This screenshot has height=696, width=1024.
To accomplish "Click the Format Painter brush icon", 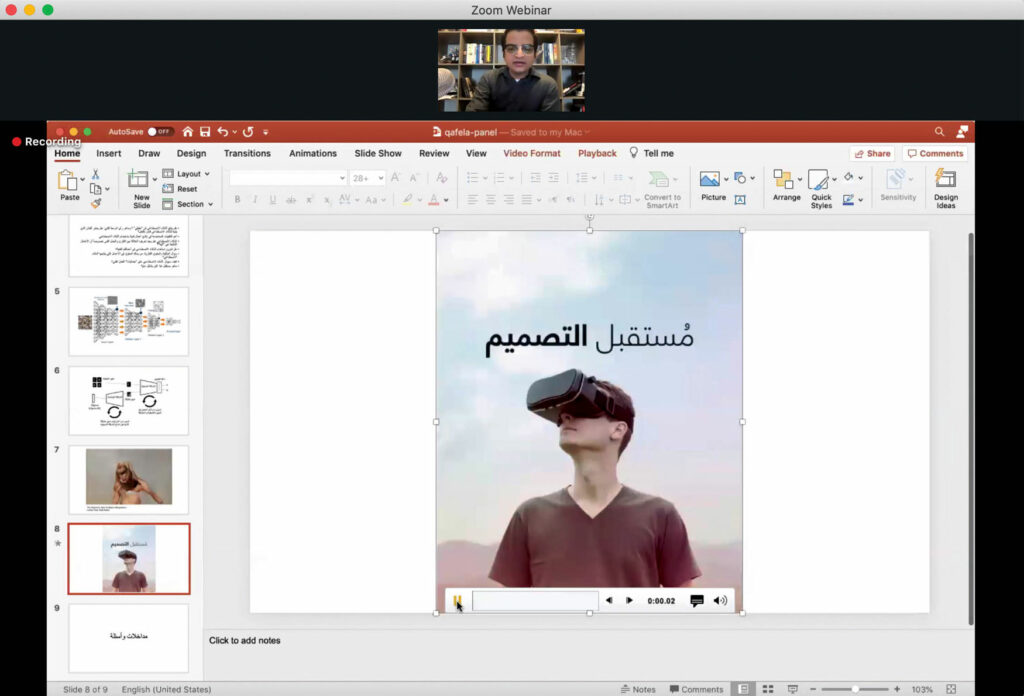I will tap(96, 203).
